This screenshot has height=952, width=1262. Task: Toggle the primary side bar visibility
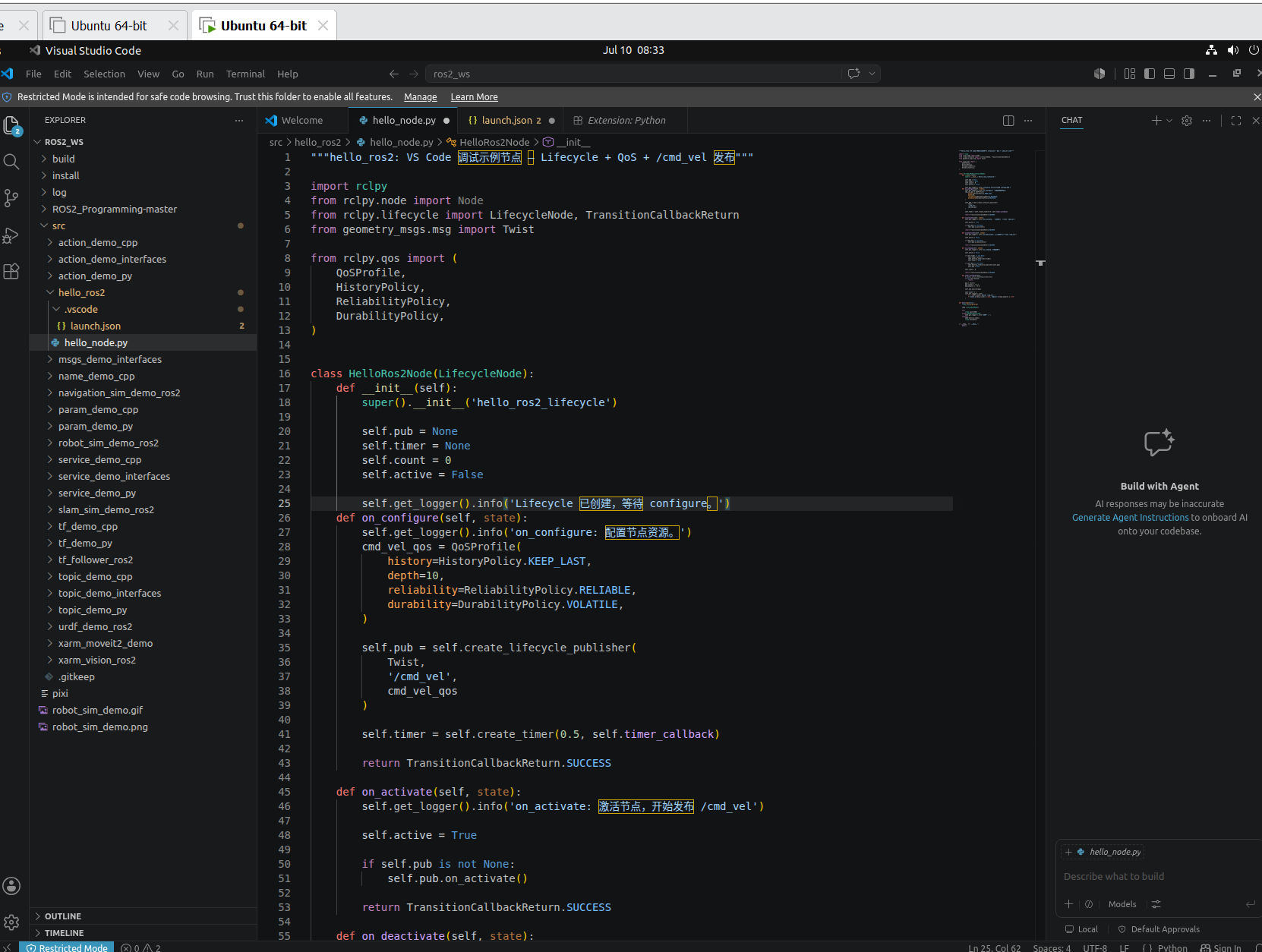coord(1150,74)
